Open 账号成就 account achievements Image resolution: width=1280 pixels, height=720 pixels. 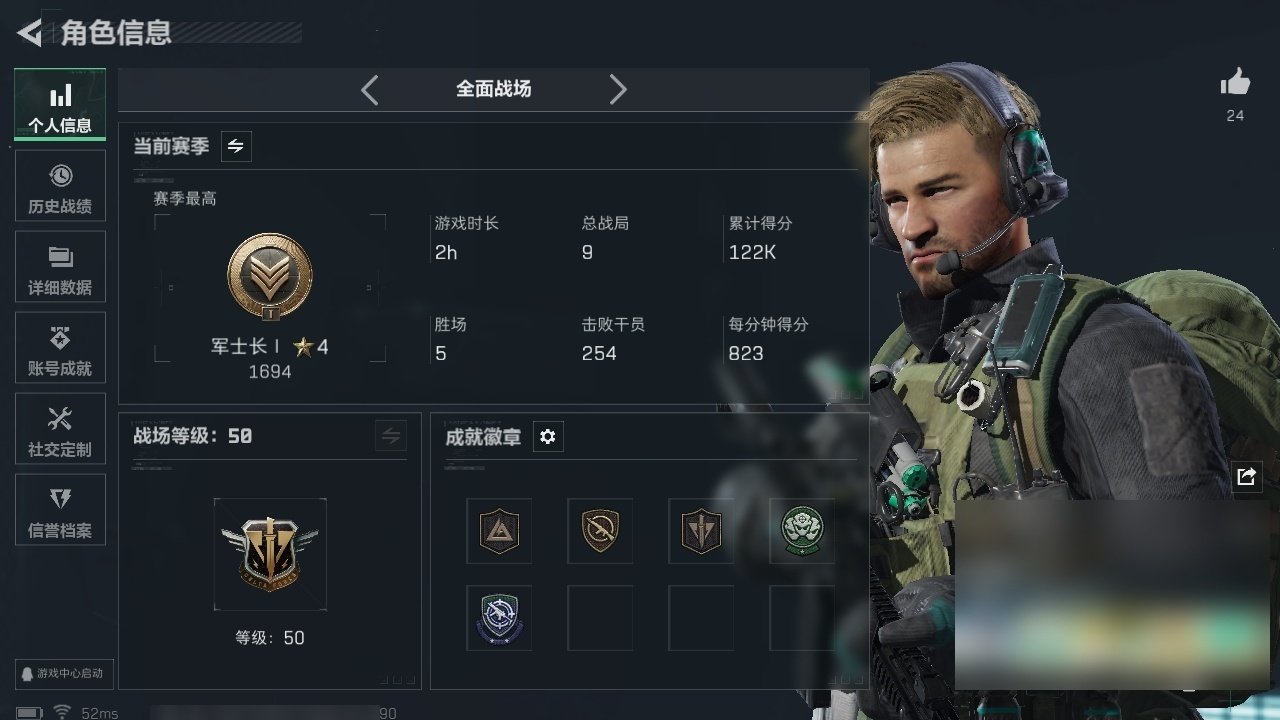coord(60,349)
